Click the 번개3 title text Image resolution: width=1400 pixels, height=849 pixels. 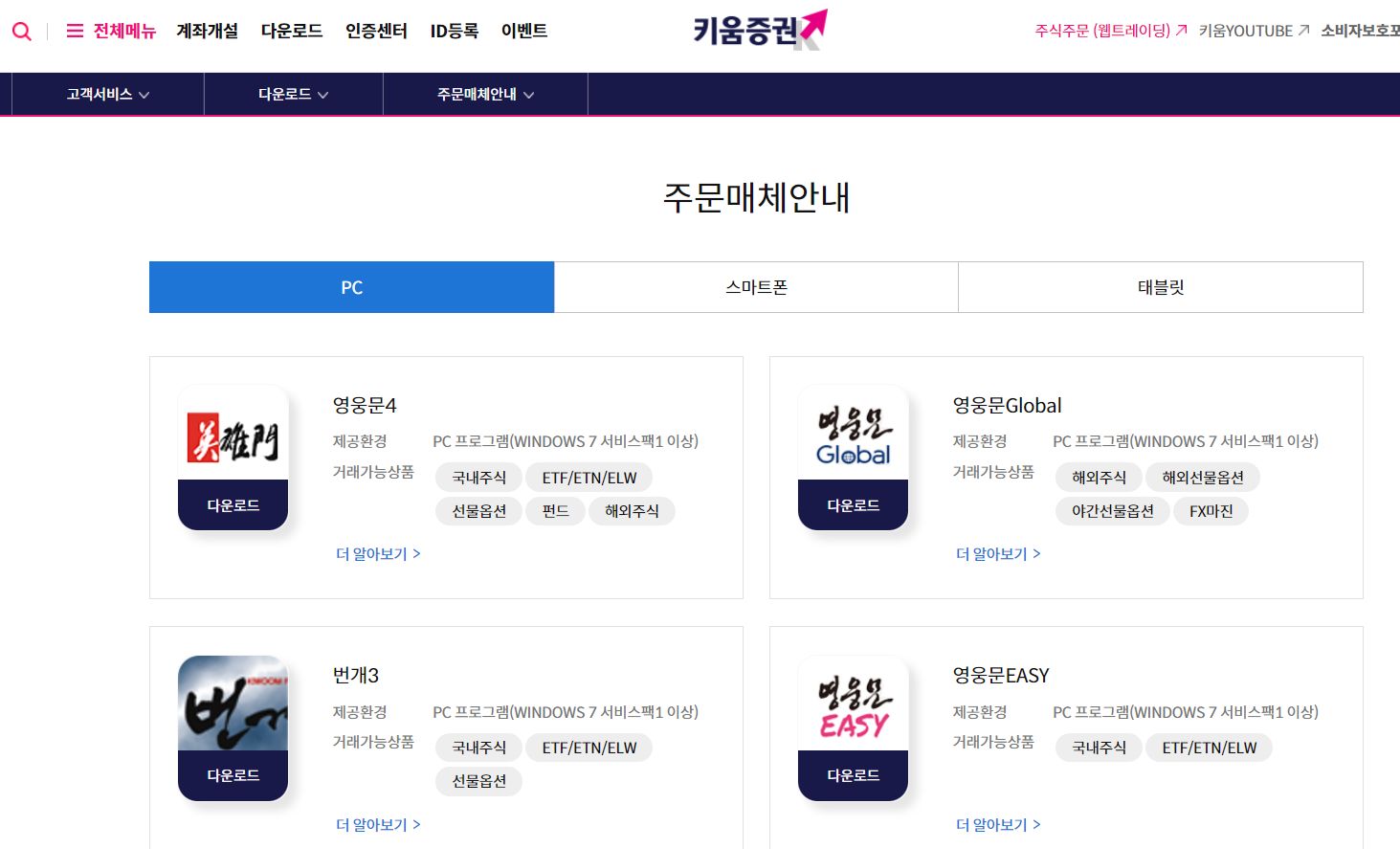click(x=356, y=676)
